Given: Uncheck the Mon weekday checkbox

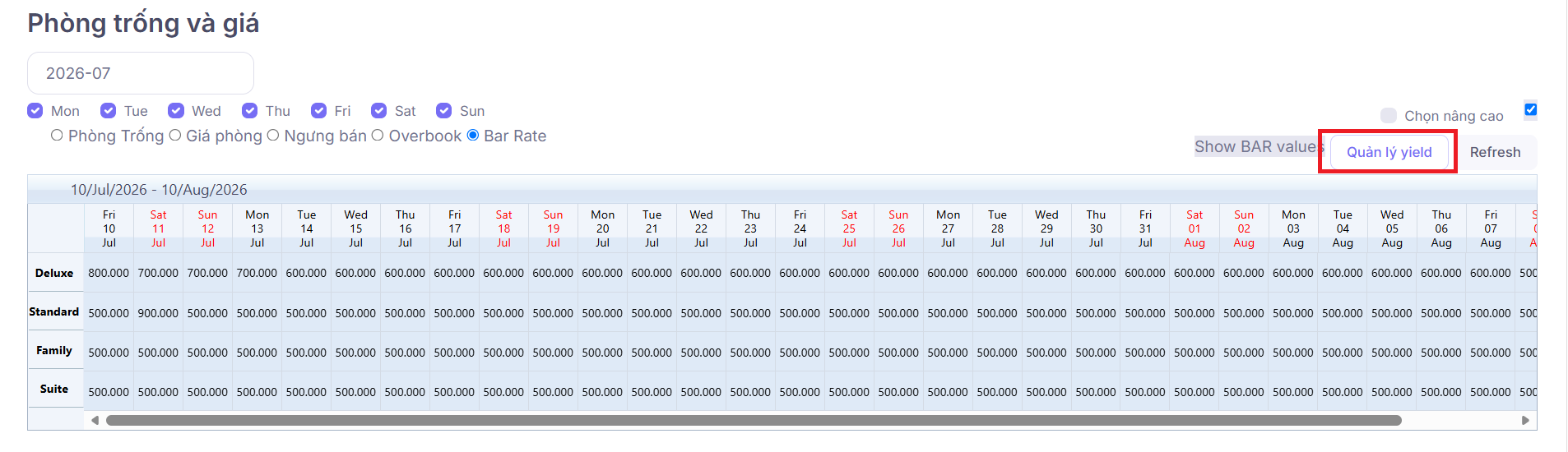Looking at the screenshot, I should pos(35,111).
